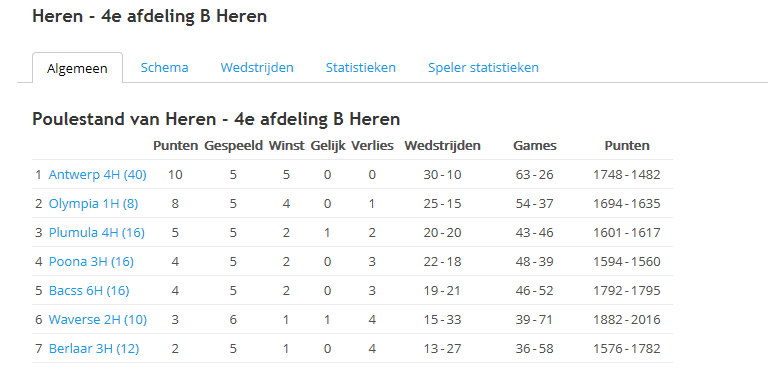Open the Schema tab
Image resolution: width=768 pixels, height=374 pixels.
click(164, 68)
